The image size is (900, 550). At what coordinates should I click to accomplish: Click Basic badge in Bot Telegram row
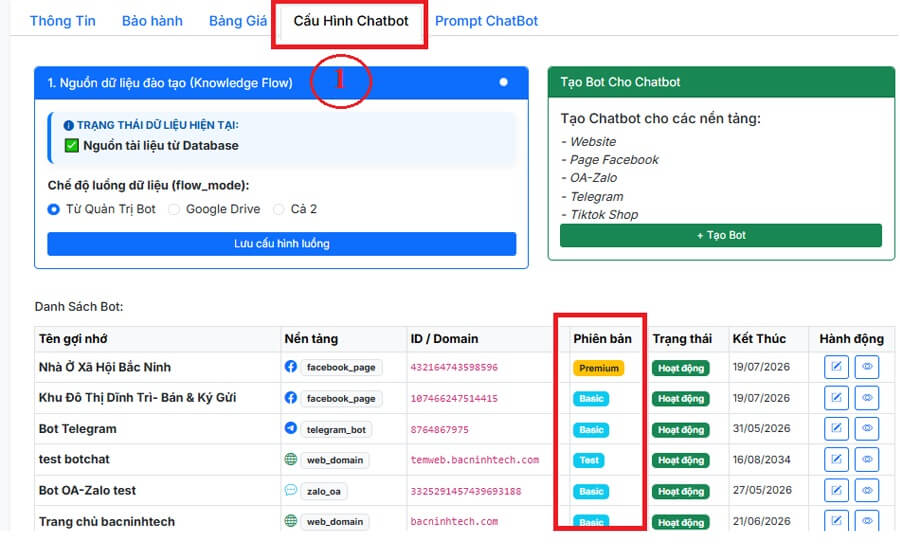[591, 429]
